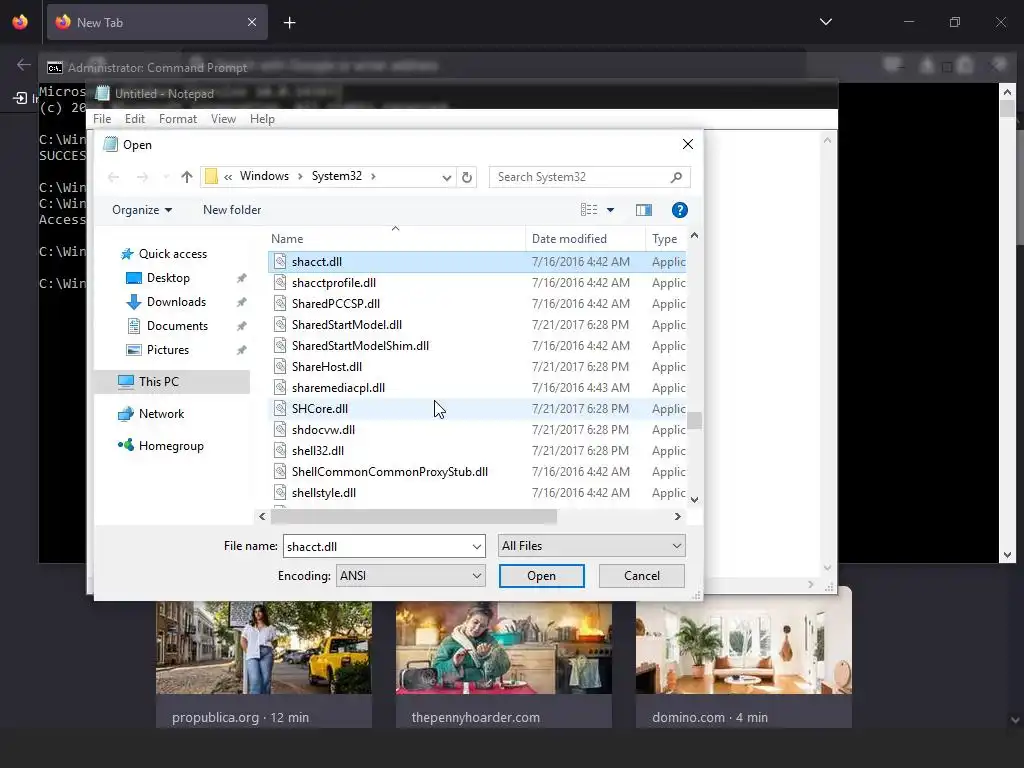Screen dimensions: 1024x768
Task: Expand the breadcrumb chevron after Windows
Action: (300, 176)
